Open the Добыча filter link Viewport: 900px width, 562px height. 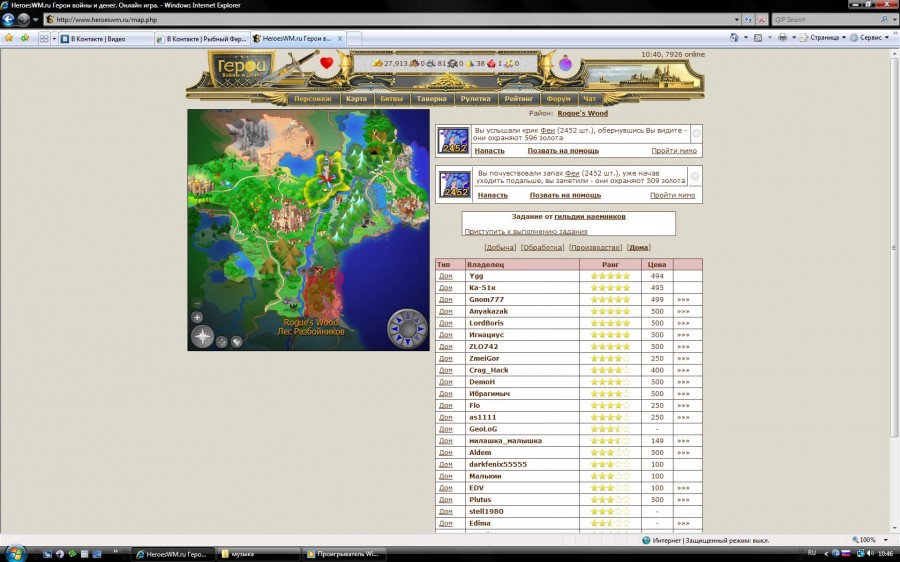[500, 247]
